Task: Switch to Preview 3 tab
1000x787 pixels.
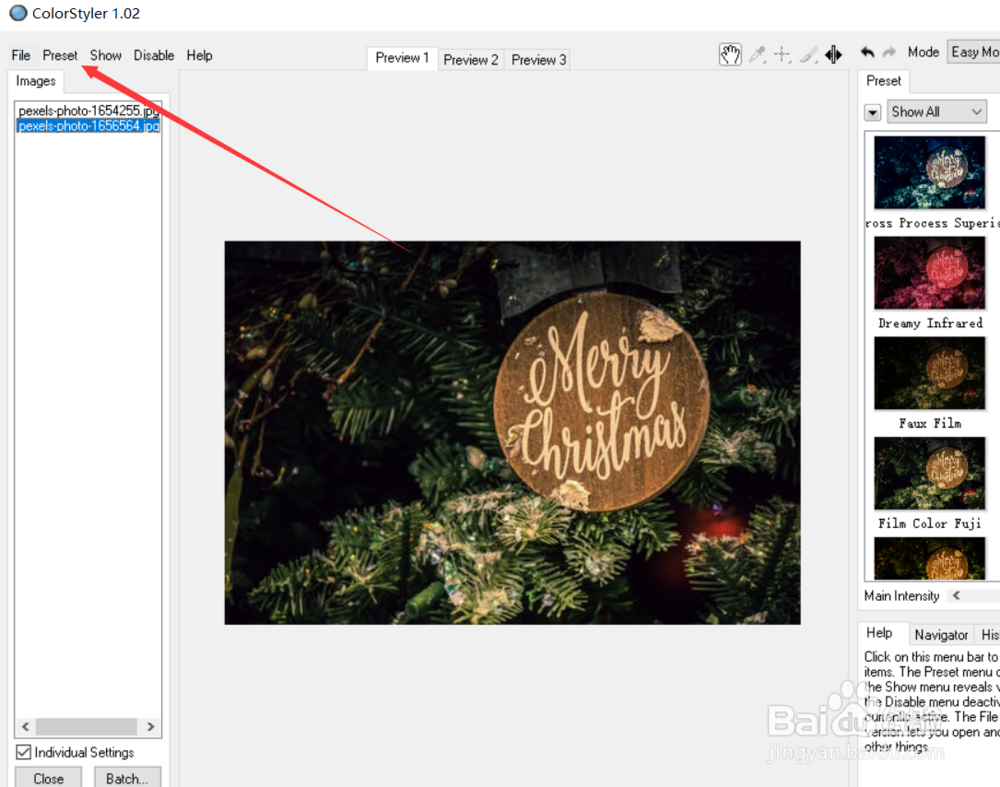Action: pyautogui.click(x=538, y=60)
